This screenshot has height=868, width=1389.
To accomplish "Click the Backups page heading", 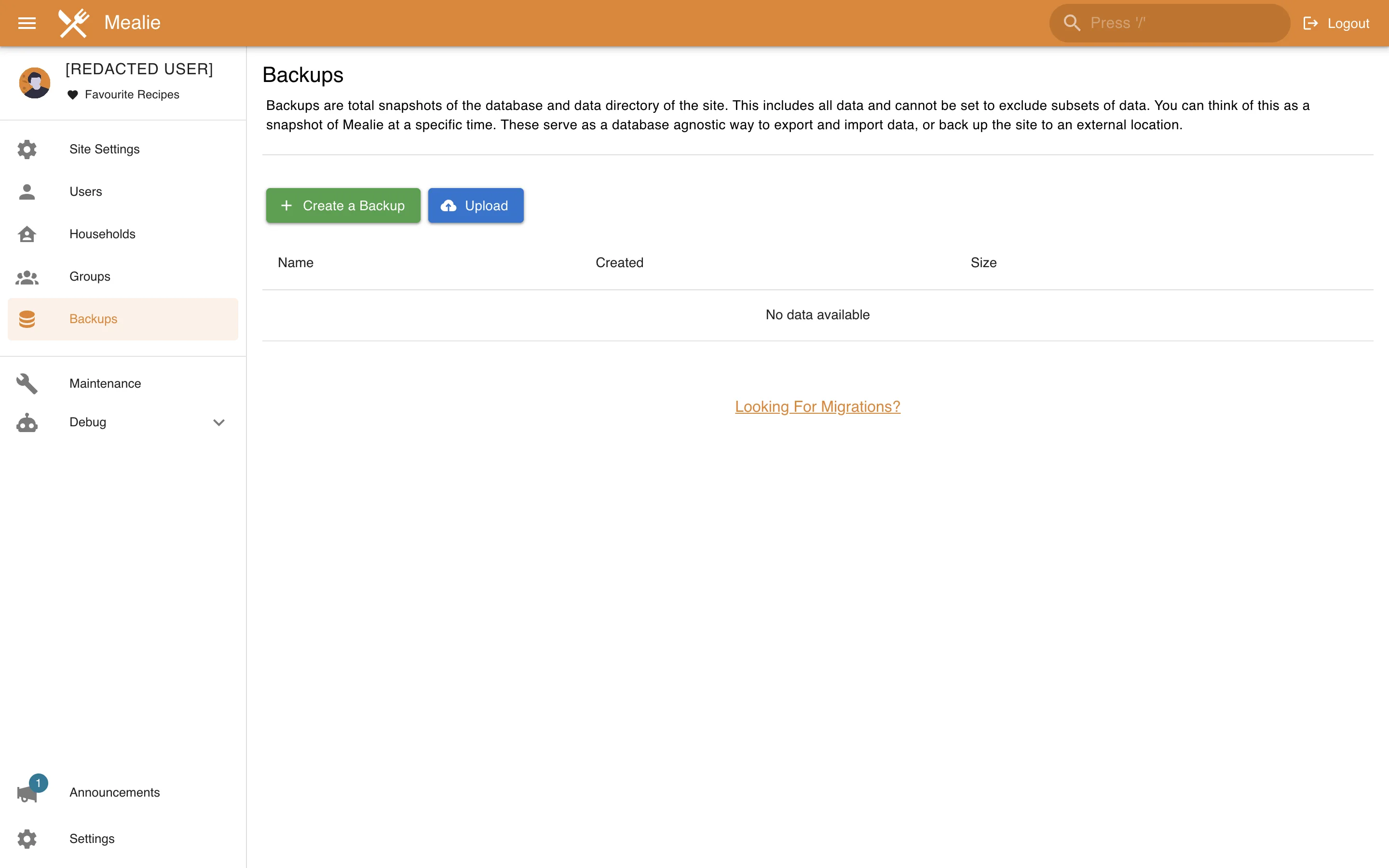I will (x=303, y=75).
